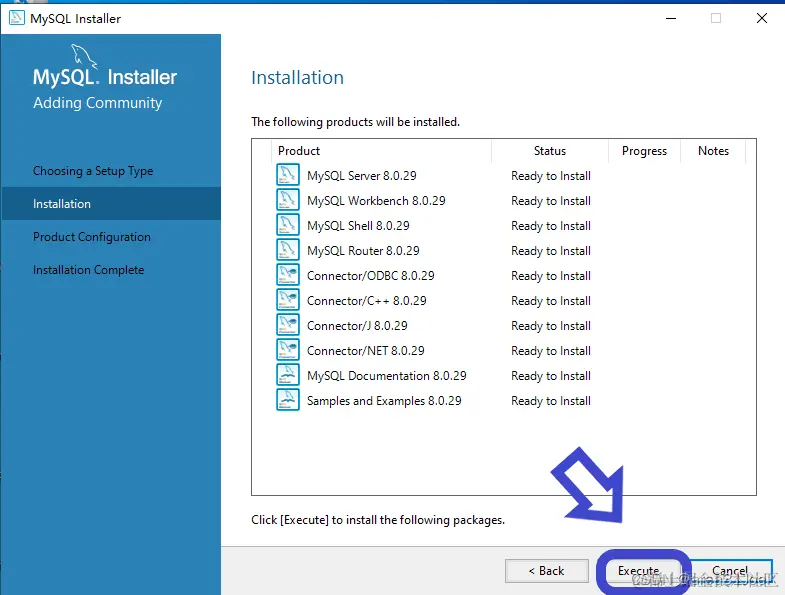This screenshot has width=785, height=595.
Task: Select the Connector/NET 8.0.29 row text
Action: (365, 351)
